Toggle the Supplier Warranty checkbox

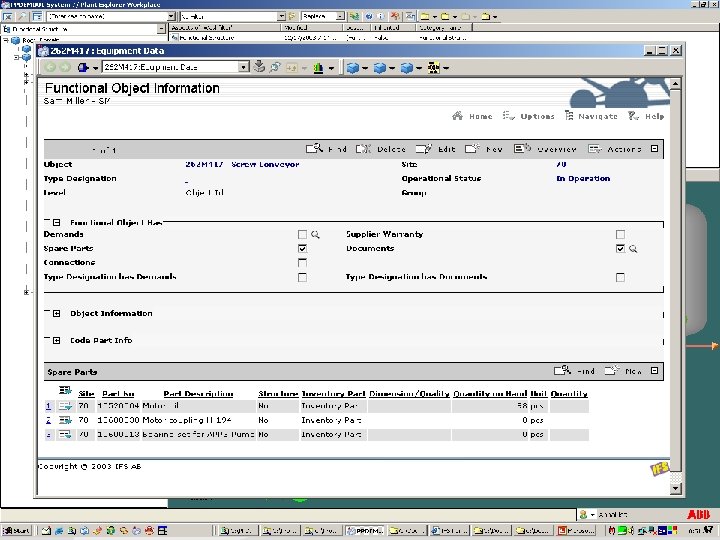pyautogui.click(x=620, y=235)
